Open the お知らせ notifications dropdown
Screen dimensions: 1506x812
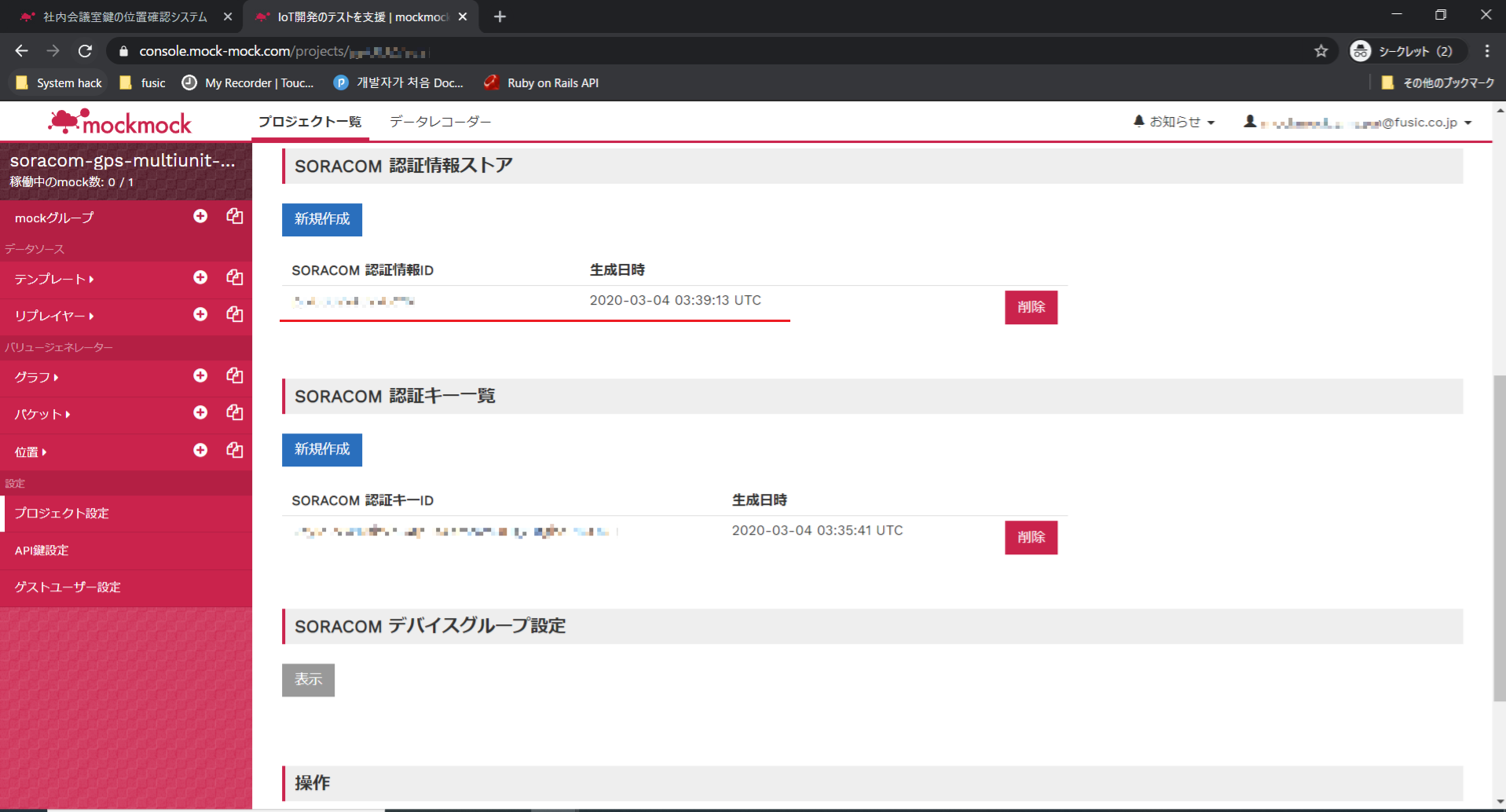1174,122
